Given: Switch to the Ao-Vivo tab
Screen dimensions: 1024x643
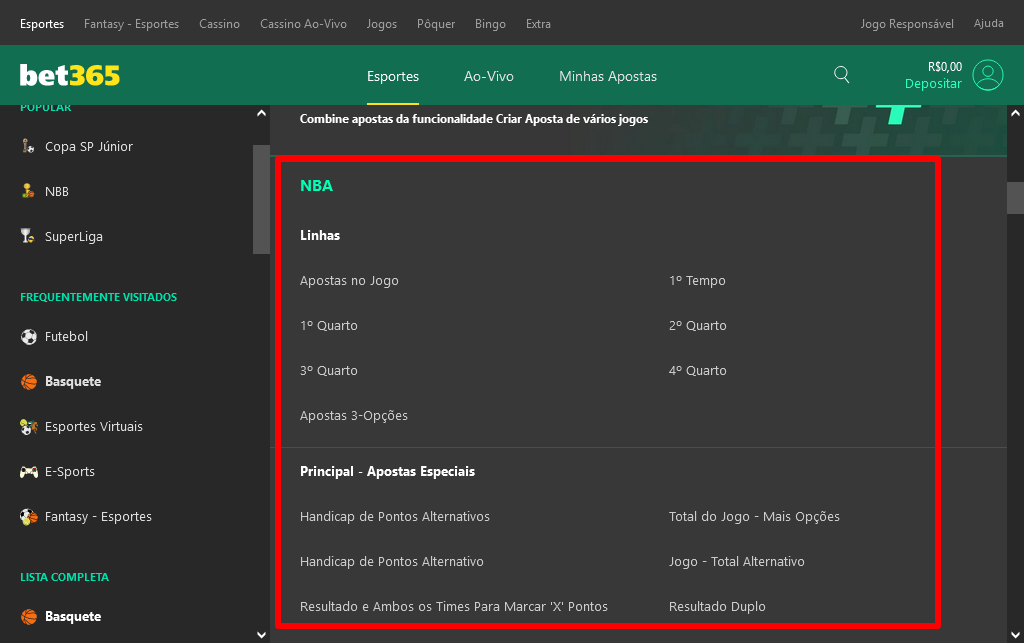Looking at the screenshot, I should pyautogui.click(x=488, y=76).
